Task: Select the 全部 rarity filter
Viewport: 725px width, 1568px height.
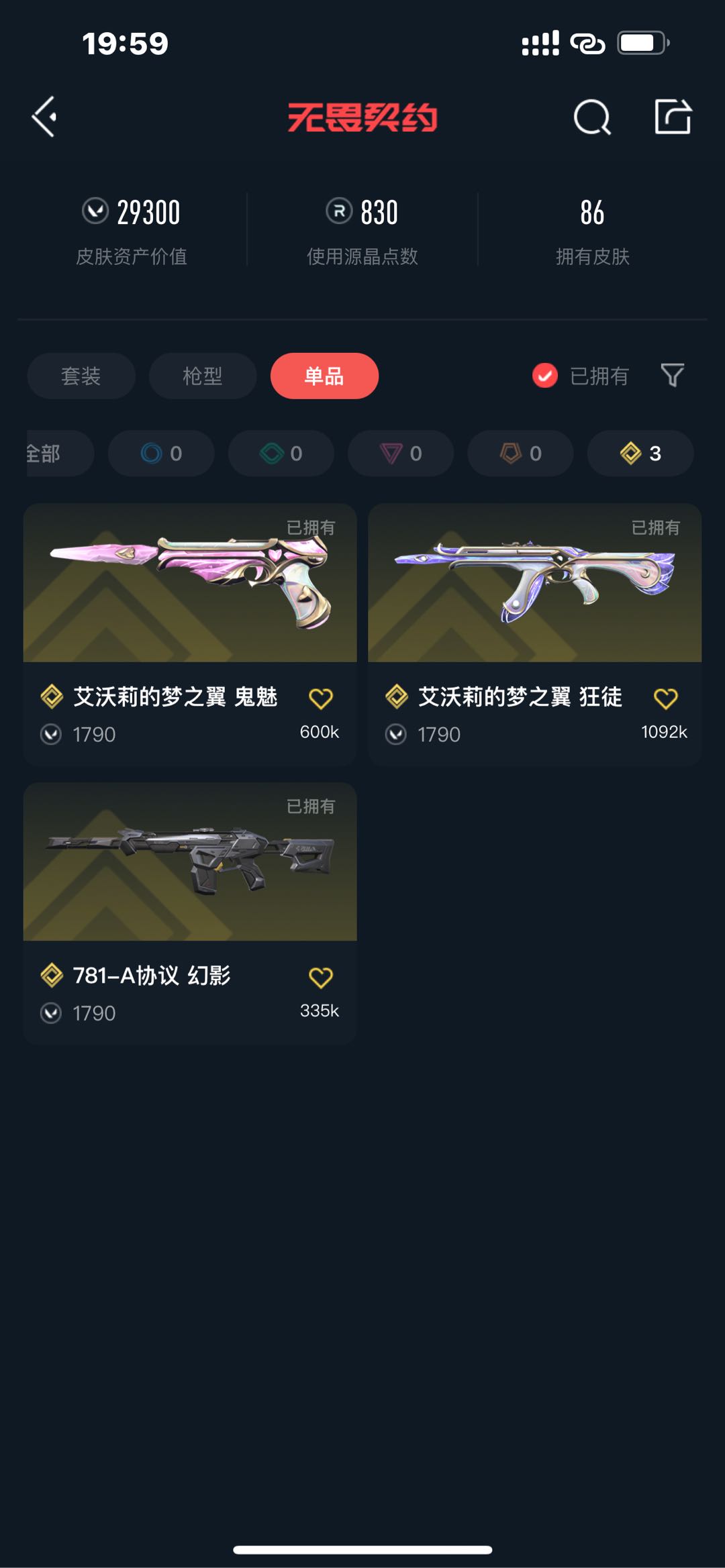Action: click(x=59, y=454)
